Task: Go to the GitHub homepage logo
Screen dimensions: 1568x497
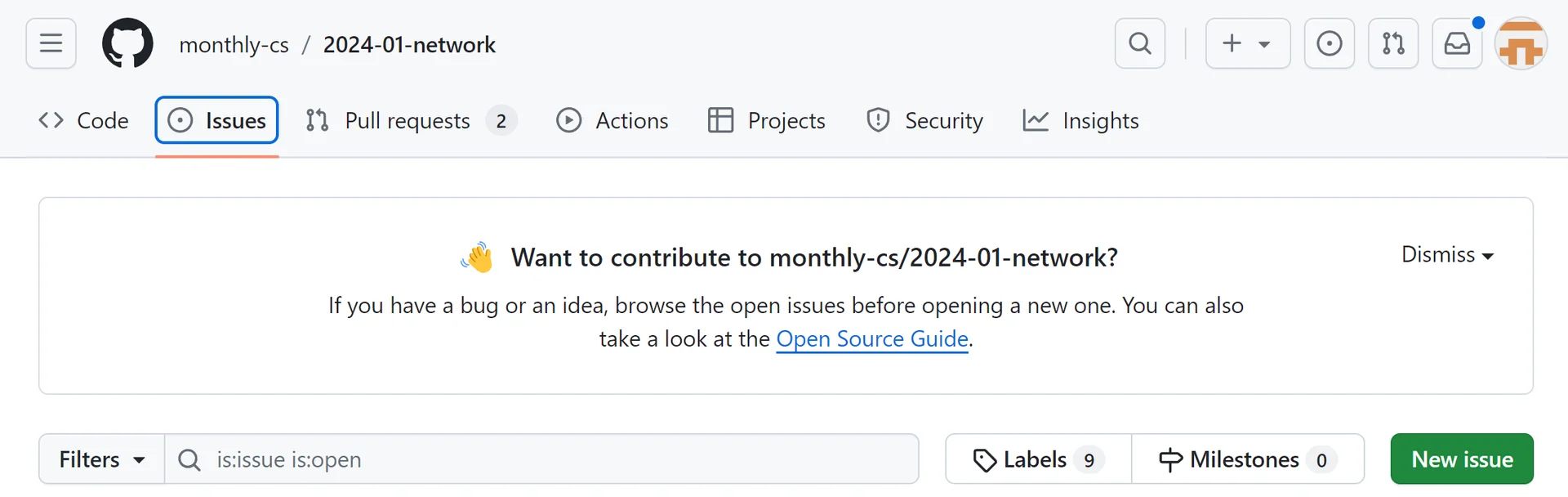Action: tap(127, 43)
